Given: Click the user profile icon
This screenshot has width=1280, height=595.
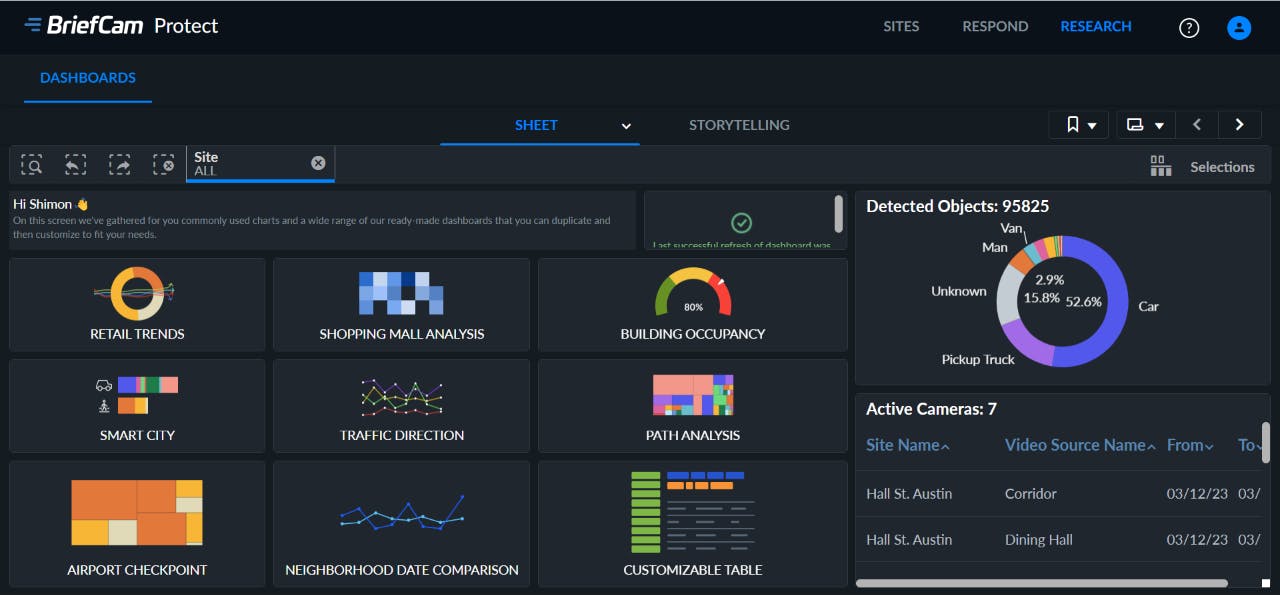Looking at the screenshot, I should pyautogui.click(x=1238, y=27).
